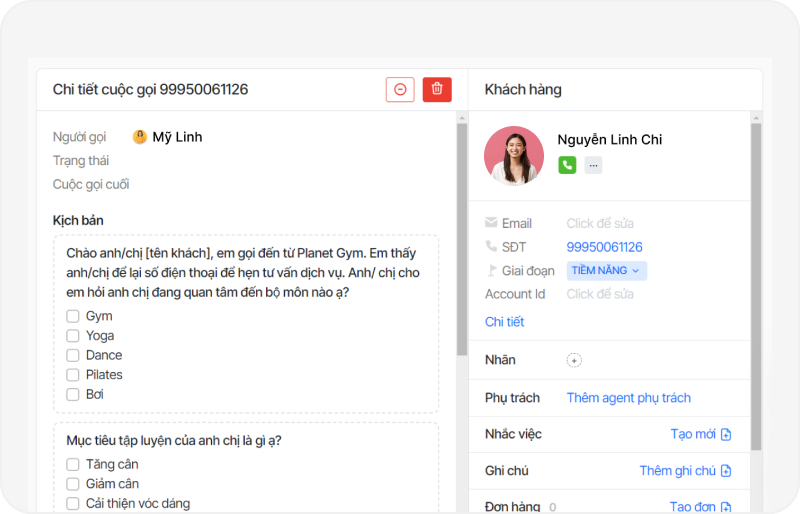Click Thêm agent phụ trách link
The height and width of the screenshot is (514, 800).
tap(628, 398)
